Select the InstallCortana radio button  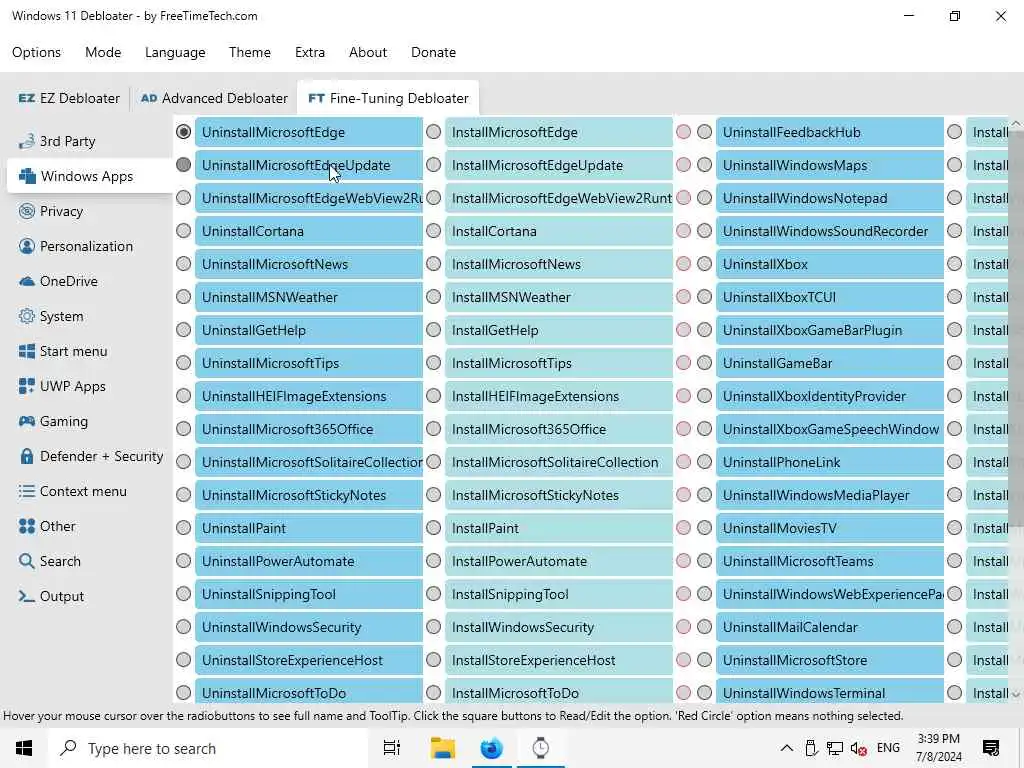(x=434, y=231)
